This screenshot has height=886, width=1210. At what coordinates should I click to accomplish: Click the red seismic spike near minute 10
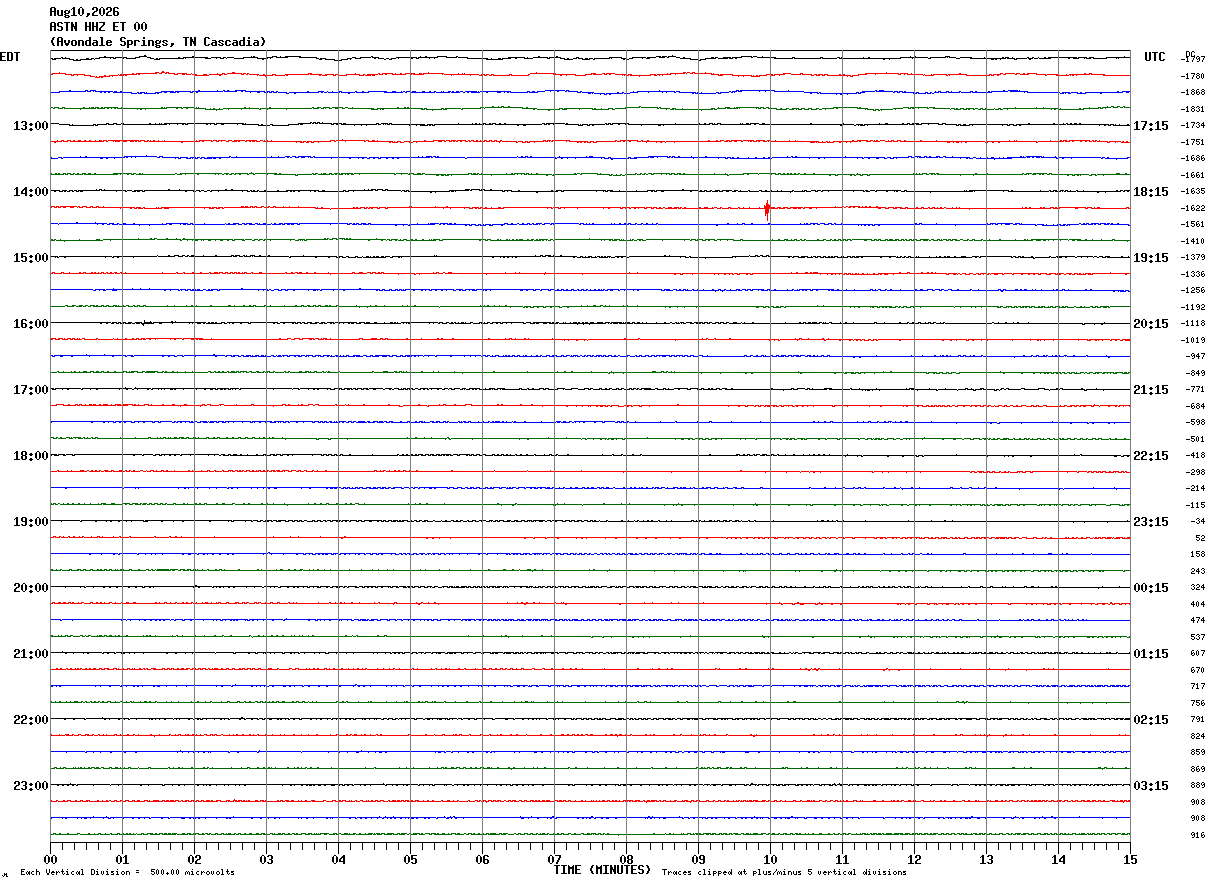pyautogui.click(x=767, y=209)
